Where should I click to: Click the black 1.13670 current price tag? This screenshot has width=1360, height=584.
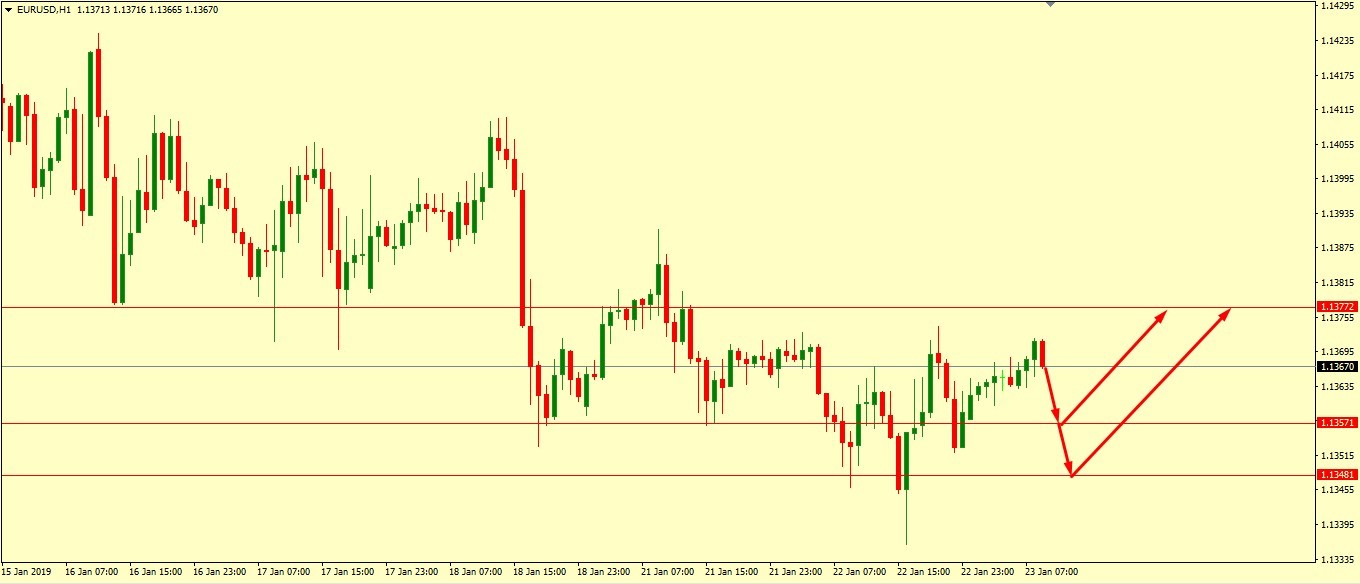1336,367
